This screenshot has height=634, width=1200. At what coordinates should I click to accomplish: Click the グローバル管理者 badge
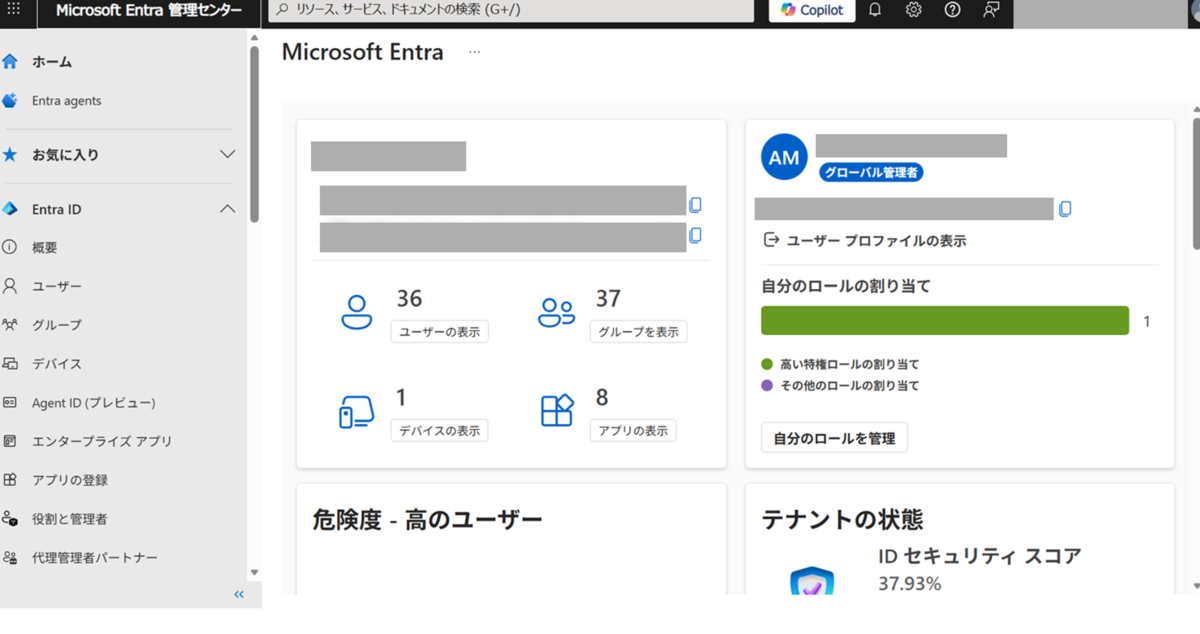[x=871, y=172]
